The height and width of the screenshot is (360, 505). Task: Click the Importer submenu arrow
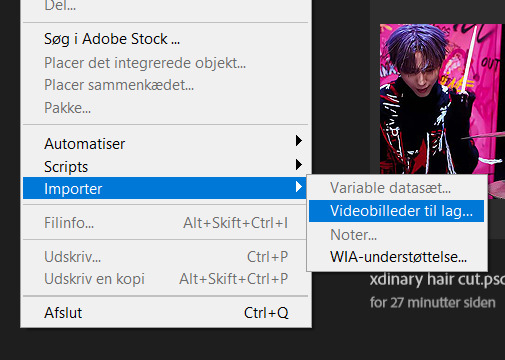point(299,187)
